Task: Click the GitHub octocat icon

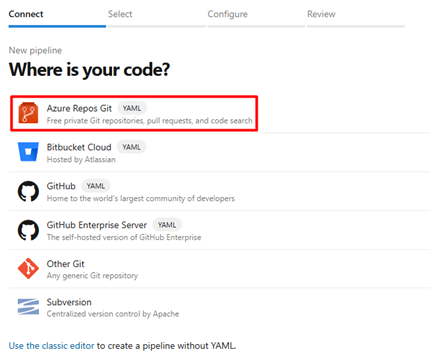Action: [28, 191]
